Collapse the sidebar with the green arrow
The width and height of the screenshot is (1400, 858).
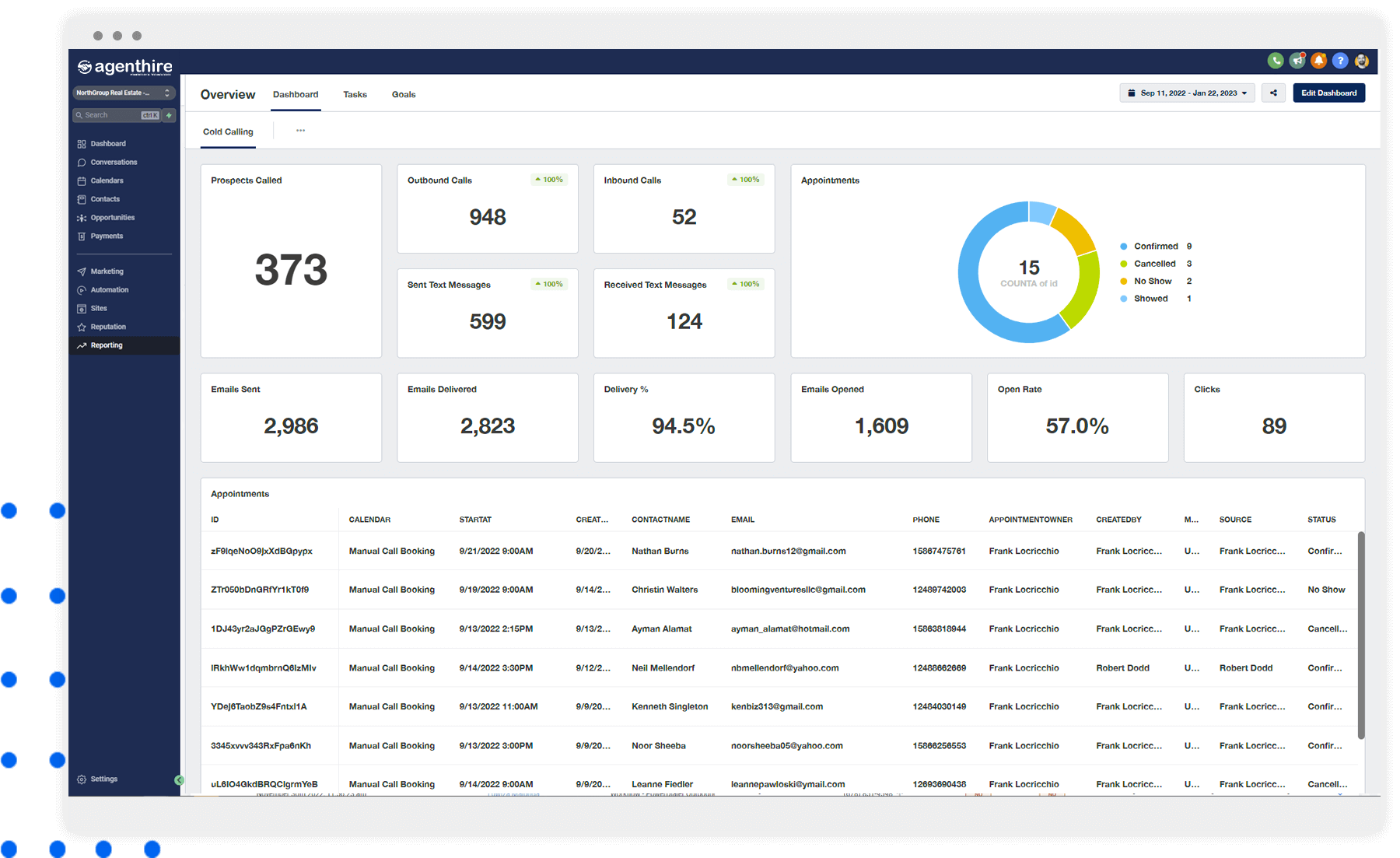tap(179, 780)
